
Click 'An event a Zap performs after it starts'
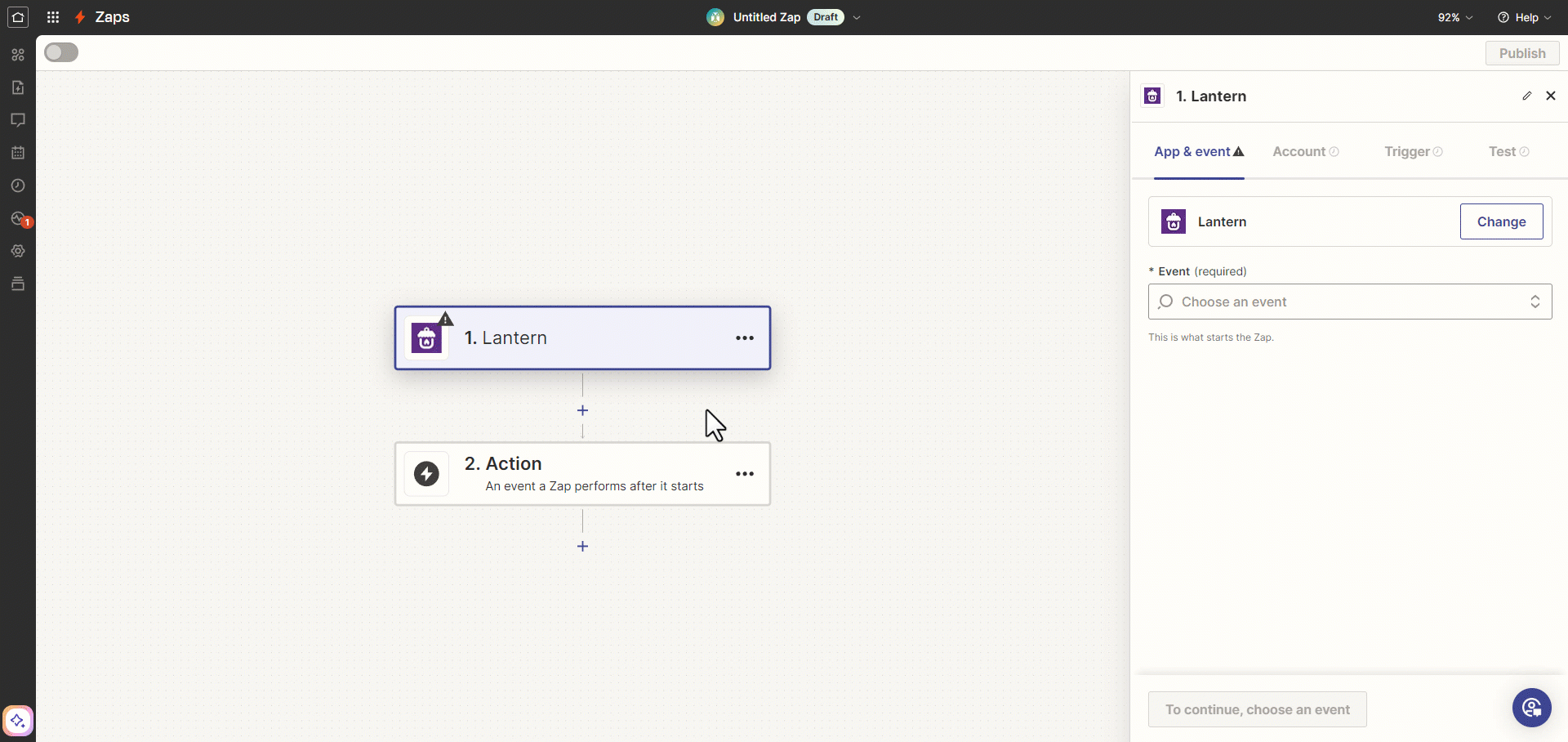pyautogui.click(x=595, y=486)
